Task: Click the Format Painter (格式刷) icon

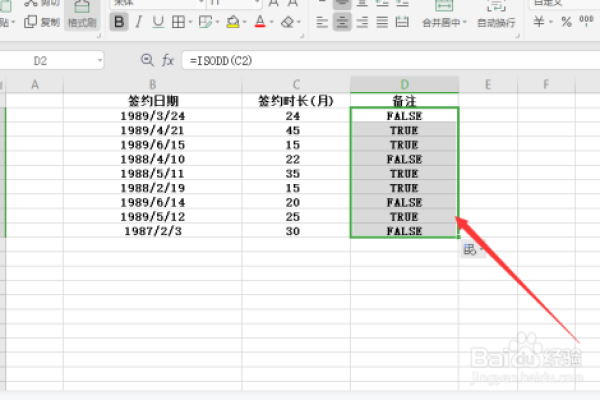Action: tap(81, 14)
